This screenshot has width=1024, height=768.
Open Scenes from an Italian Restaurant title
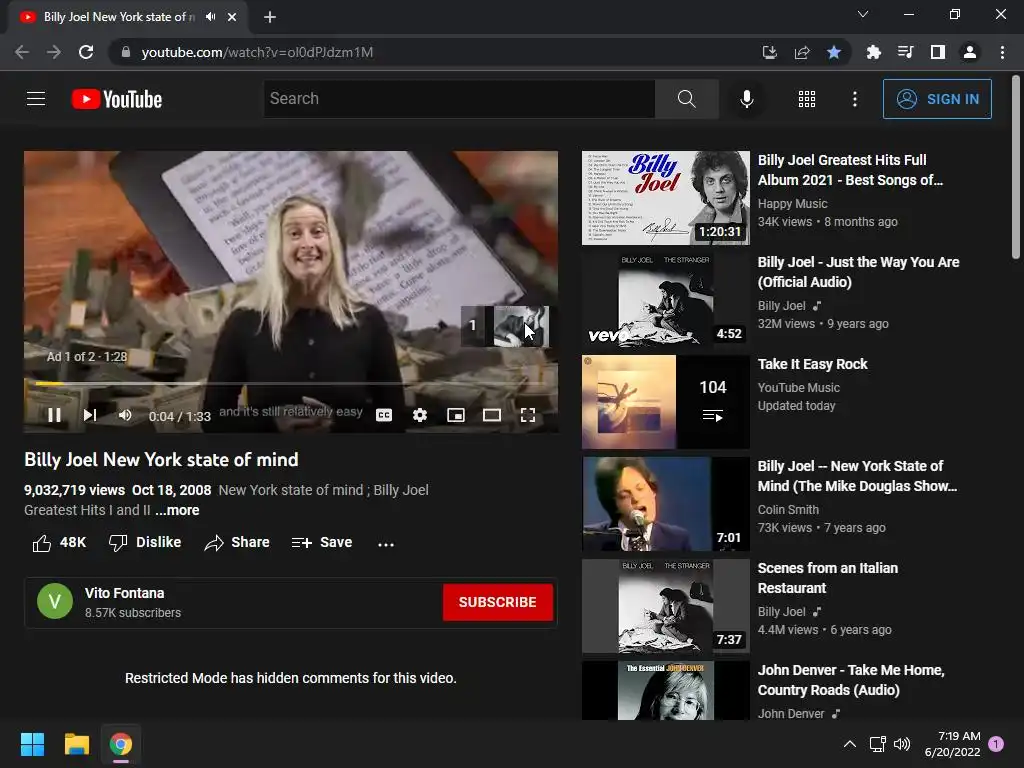pos(827,578)
